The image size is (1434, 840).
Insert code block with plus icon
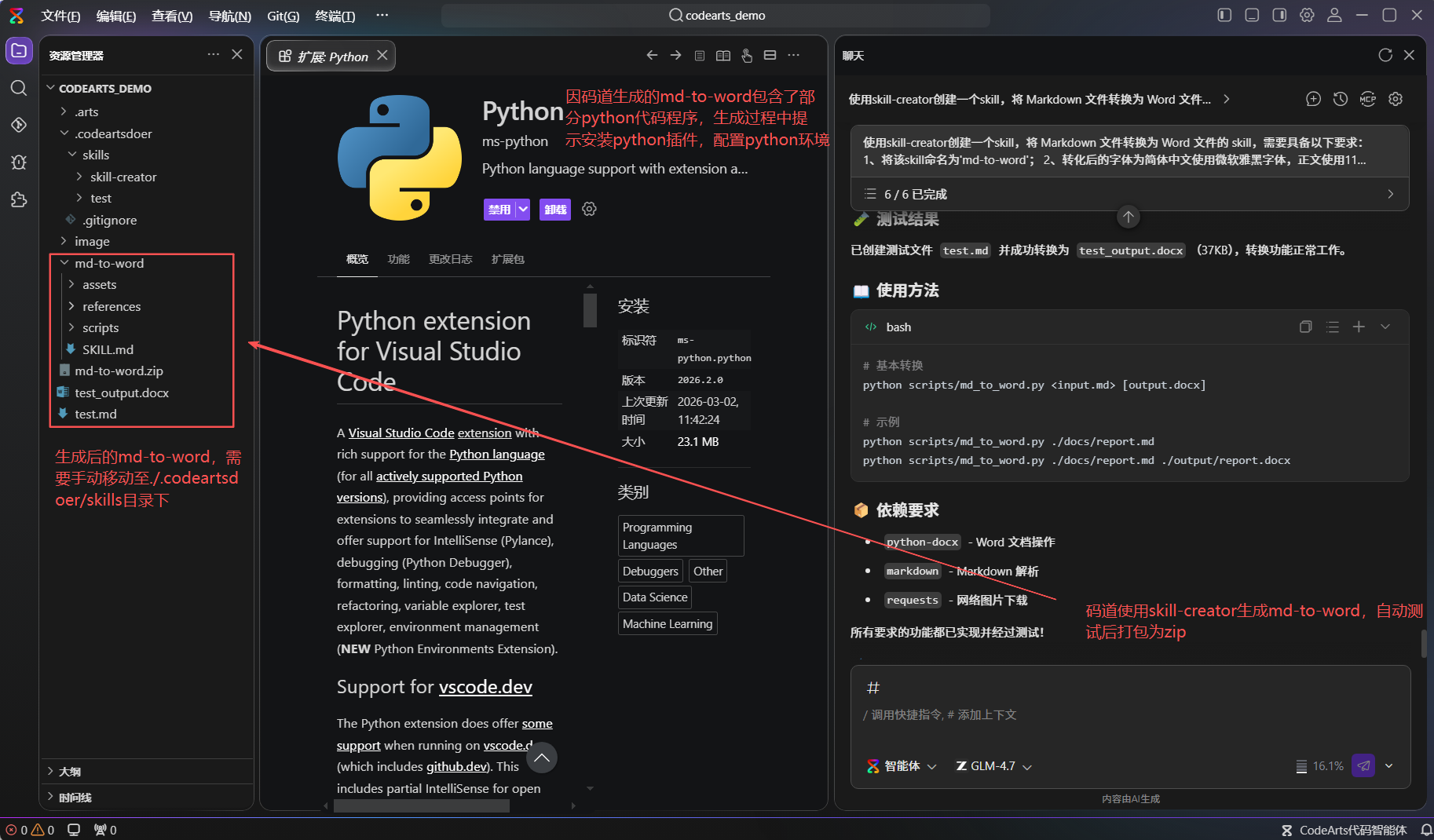tap(1359, 327)
